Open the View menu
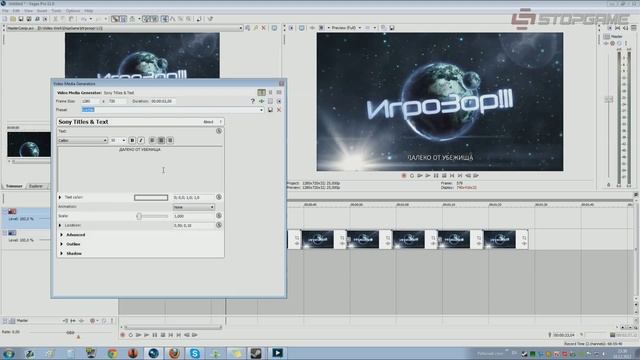The height and width of the screenshot is (360, 640). point(29,11)
